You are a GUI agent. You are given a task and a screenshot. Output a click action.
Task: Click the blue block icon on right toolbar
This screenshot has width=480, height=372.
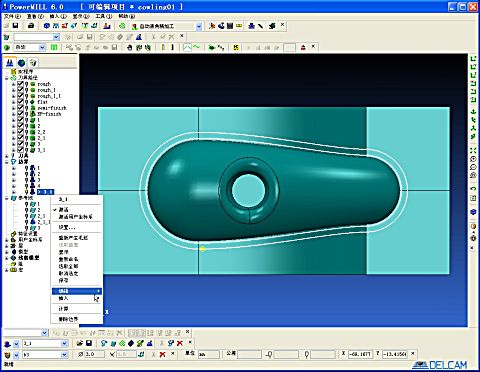(x=473, y=212)
